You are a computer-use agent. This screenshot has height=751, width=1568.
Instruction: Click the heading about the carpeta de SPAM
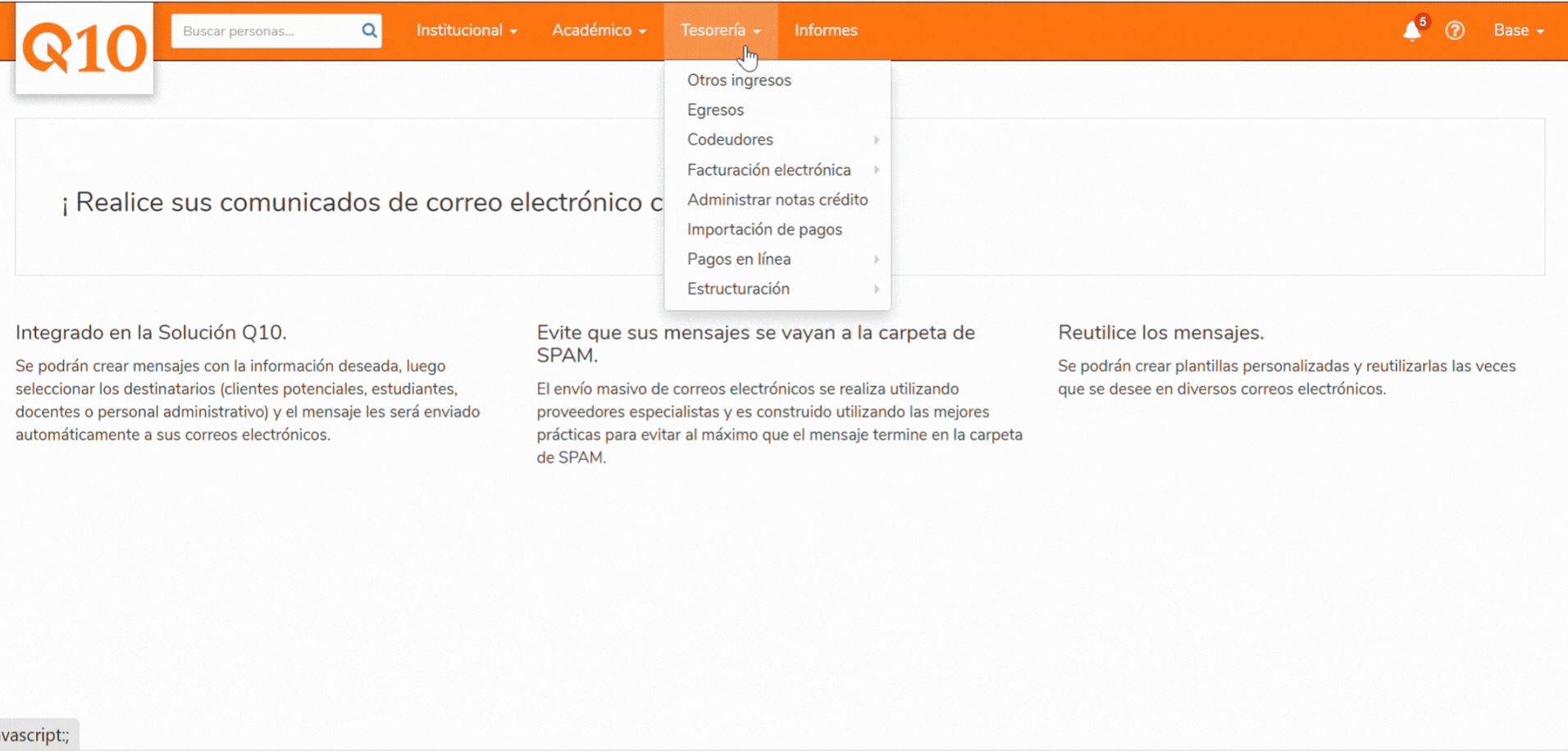tap(755, 344)
